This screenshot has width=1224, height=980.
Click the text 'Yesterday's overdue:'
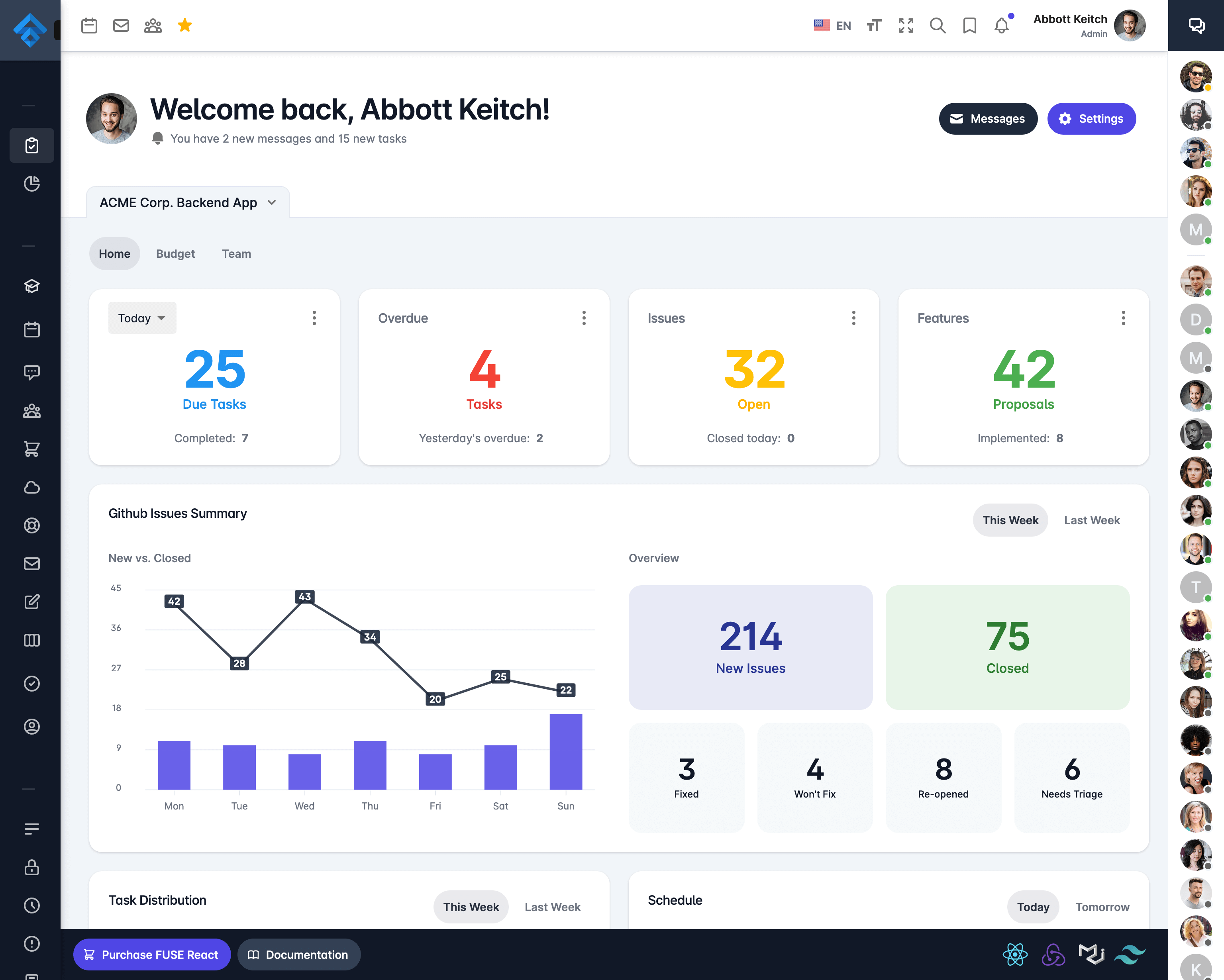coord(474,438)
